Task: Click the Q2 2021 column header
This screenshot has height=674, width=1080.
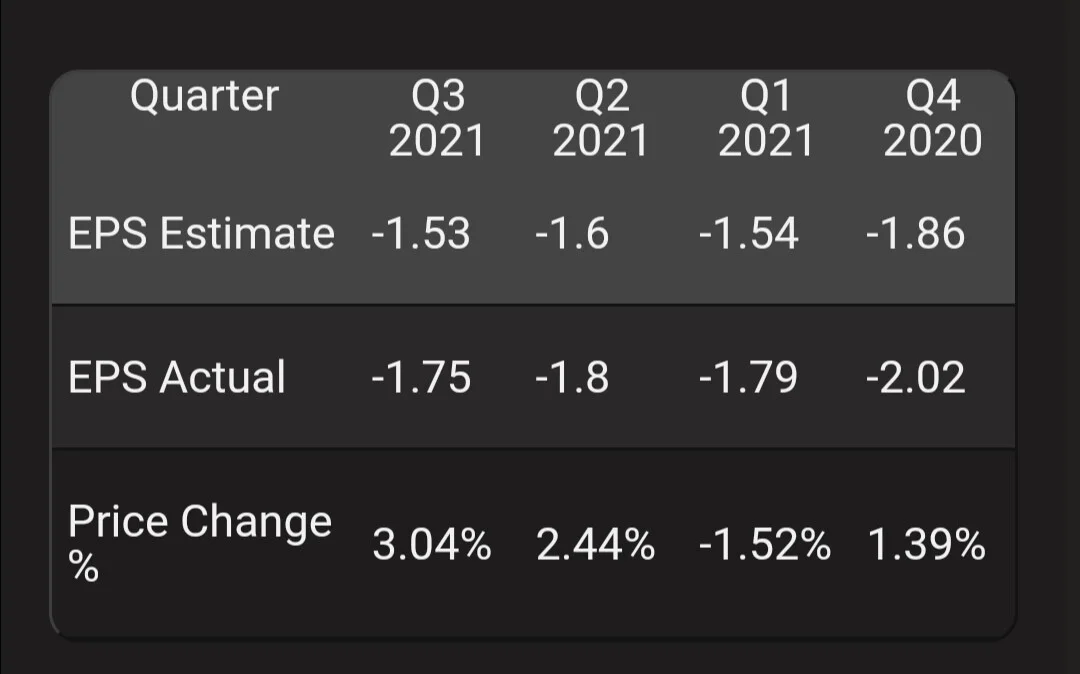Action: coord(601,118)
